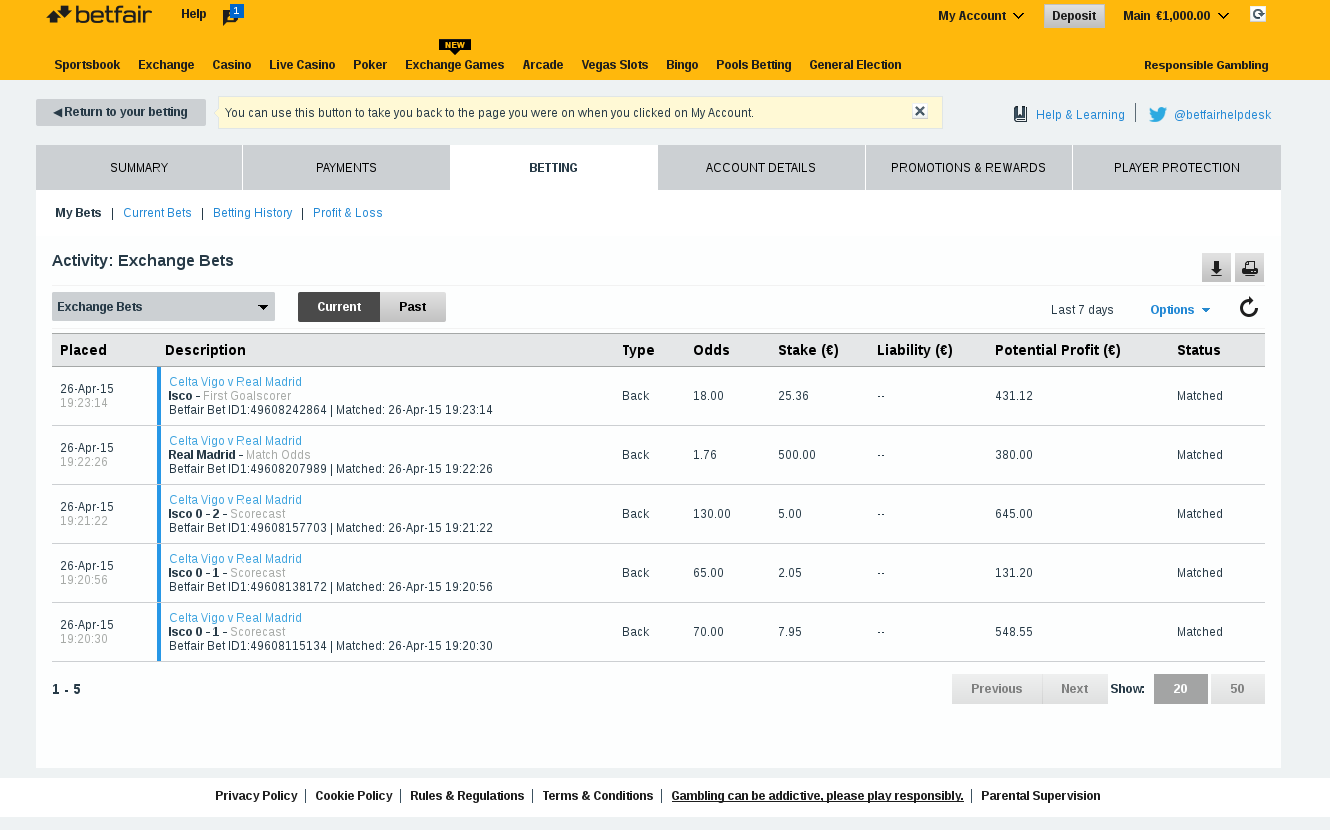Image resolution: width=1330 pixels, height=830 pixels.
Task: Go to Sportsbook in the top navigation
Action: [87, 65]
